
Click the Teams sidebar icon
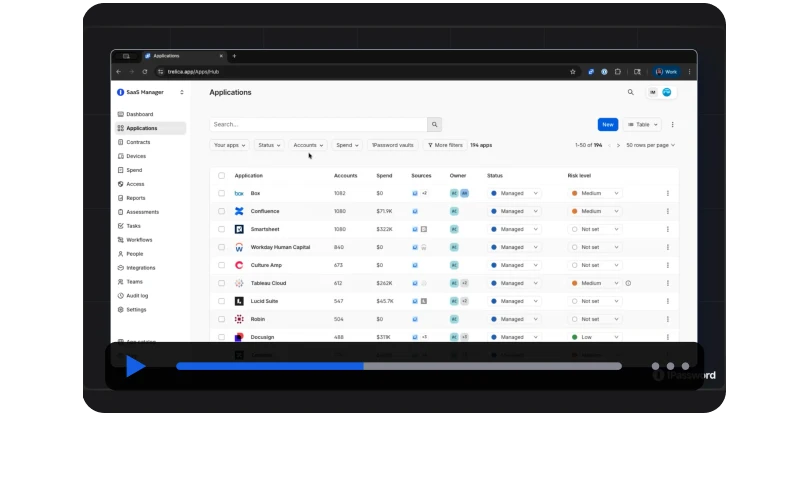tap(120, 281)
